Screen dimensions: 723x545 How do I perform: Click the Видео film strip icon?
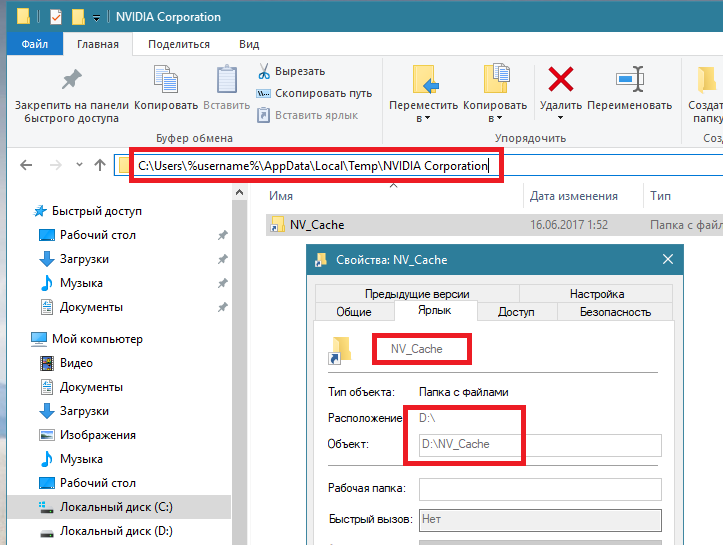pos(47,363)
